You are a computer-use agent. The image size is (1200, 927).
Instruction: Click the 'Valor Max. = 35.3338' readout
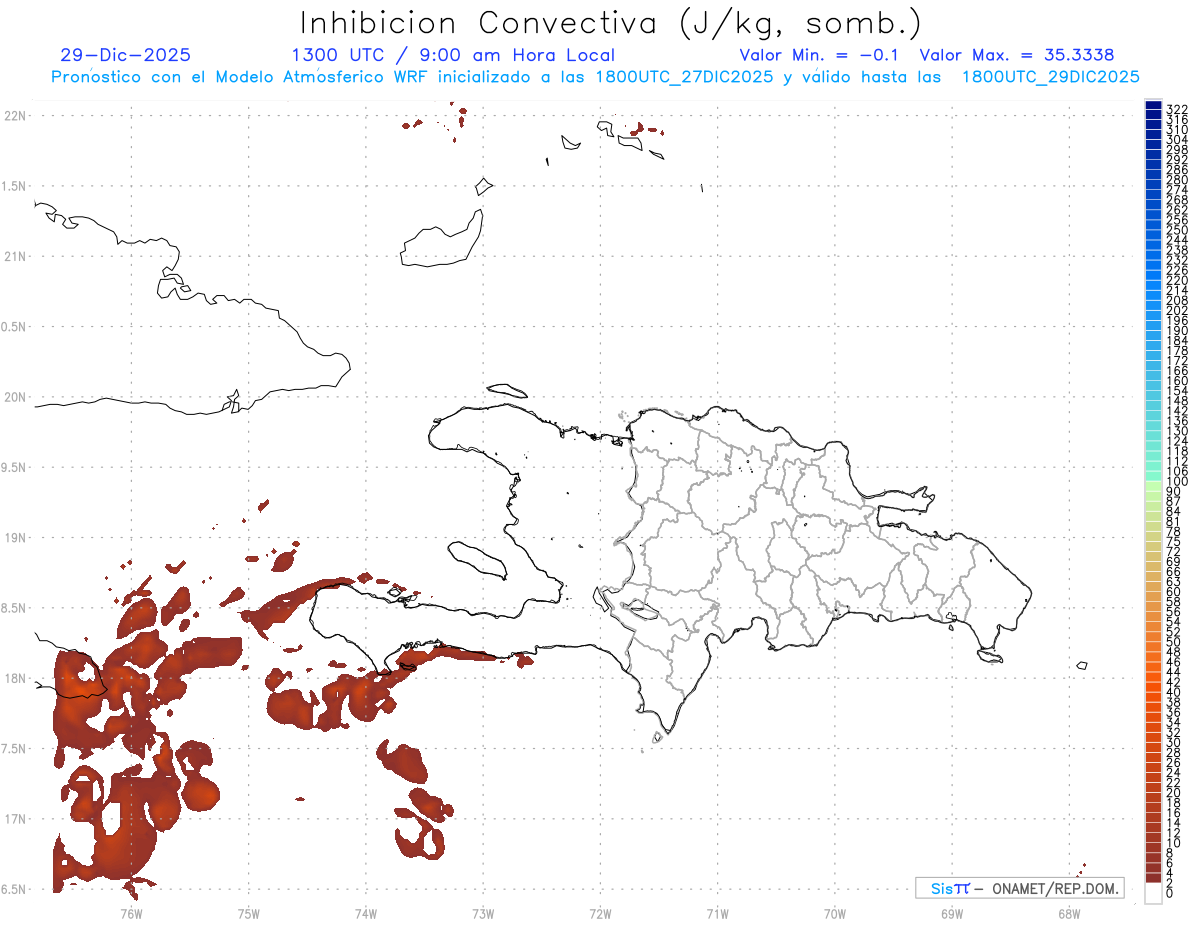click(1017, 56)
